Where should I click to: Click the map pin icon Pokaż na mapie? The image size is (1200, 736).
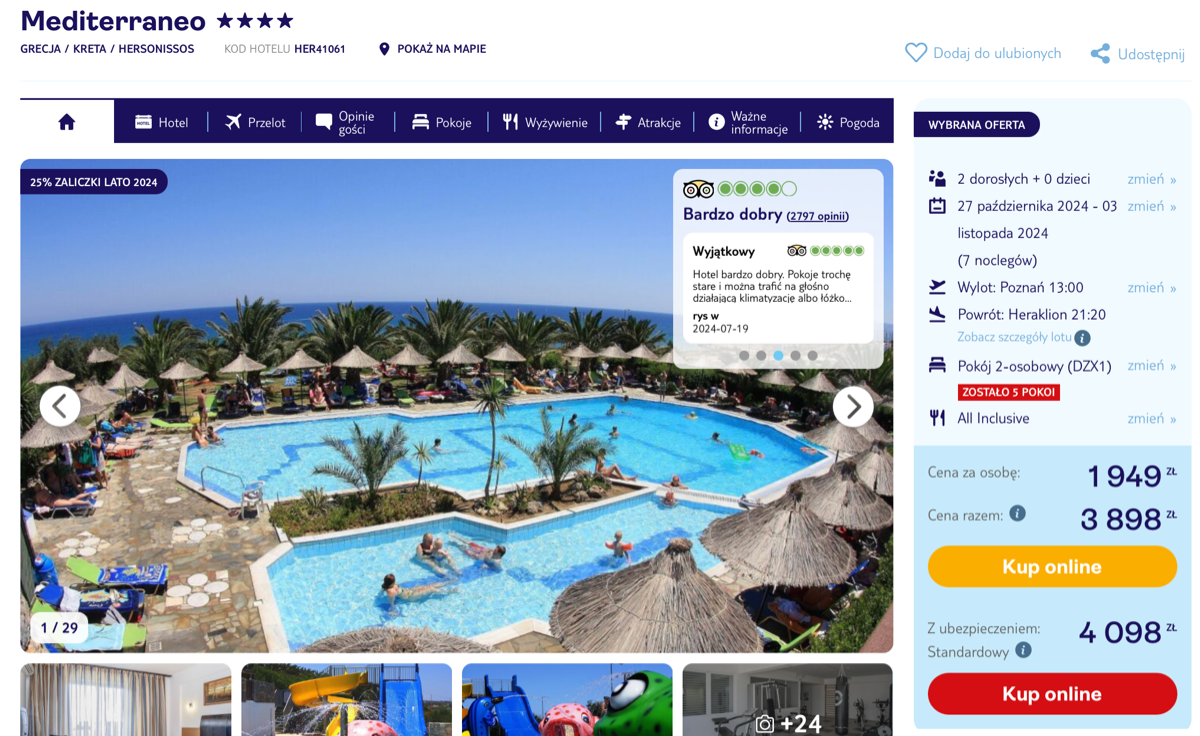pyautogui.click(x=384, y=49)
